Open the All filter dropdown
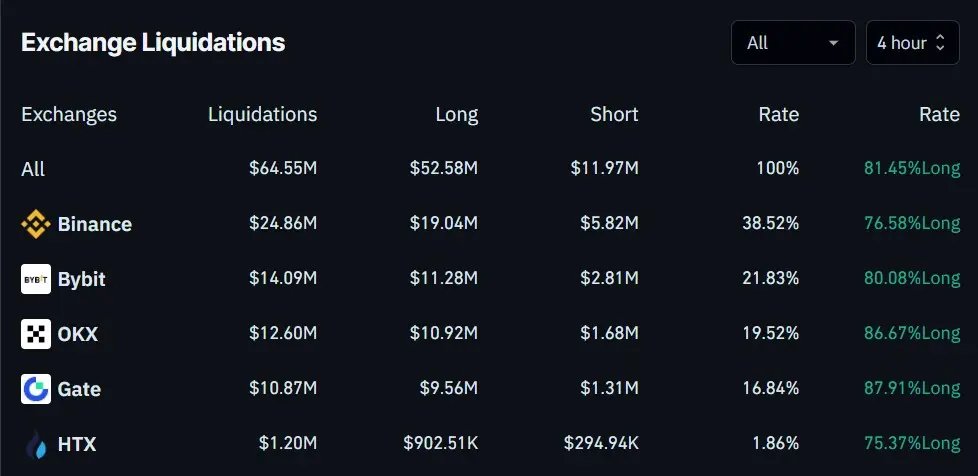Screen dimensions: 978x476 tap(792, 43)
